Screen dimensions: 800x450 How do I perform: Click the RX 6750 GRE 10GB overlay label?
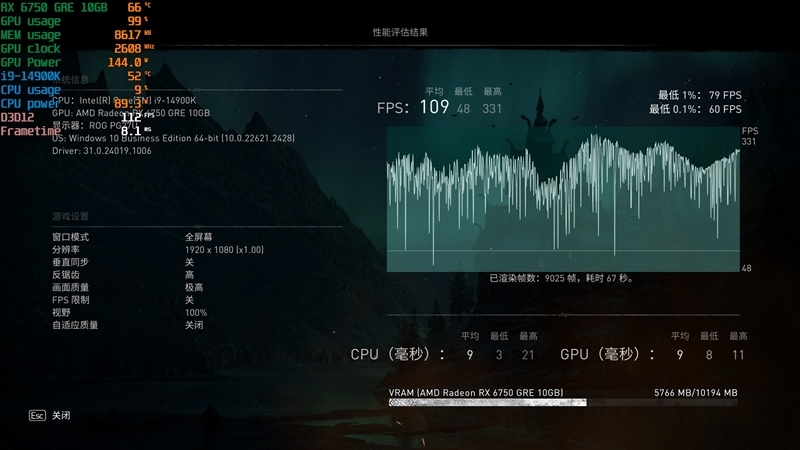tap(54, 8)
